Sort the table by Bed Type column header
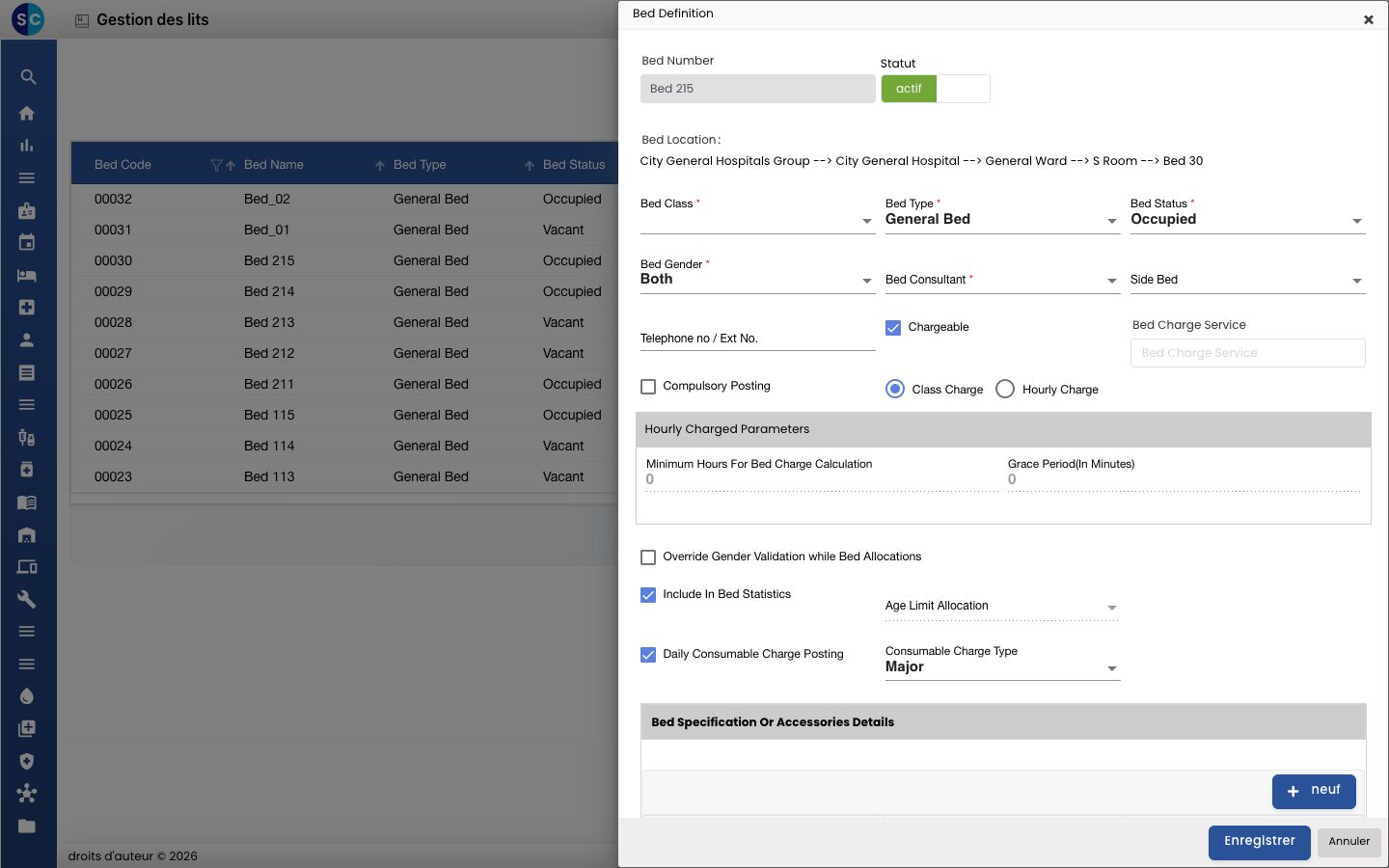The width and height of the screenshot is (1389, 868). [x=421, y=165]
